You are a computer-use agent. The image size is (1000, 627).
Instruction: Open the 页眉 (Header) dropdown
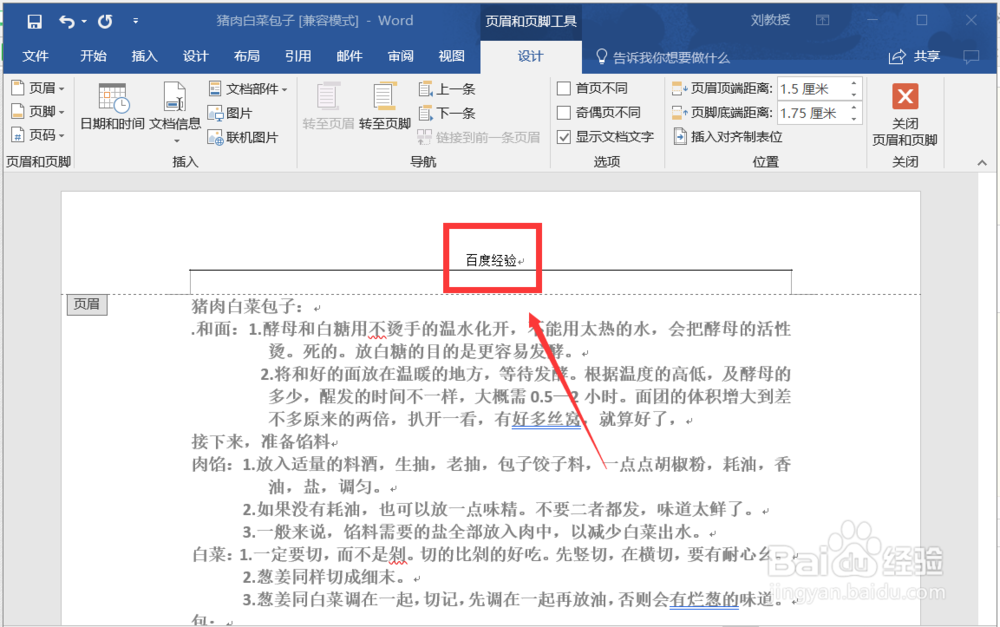[38, 88]
